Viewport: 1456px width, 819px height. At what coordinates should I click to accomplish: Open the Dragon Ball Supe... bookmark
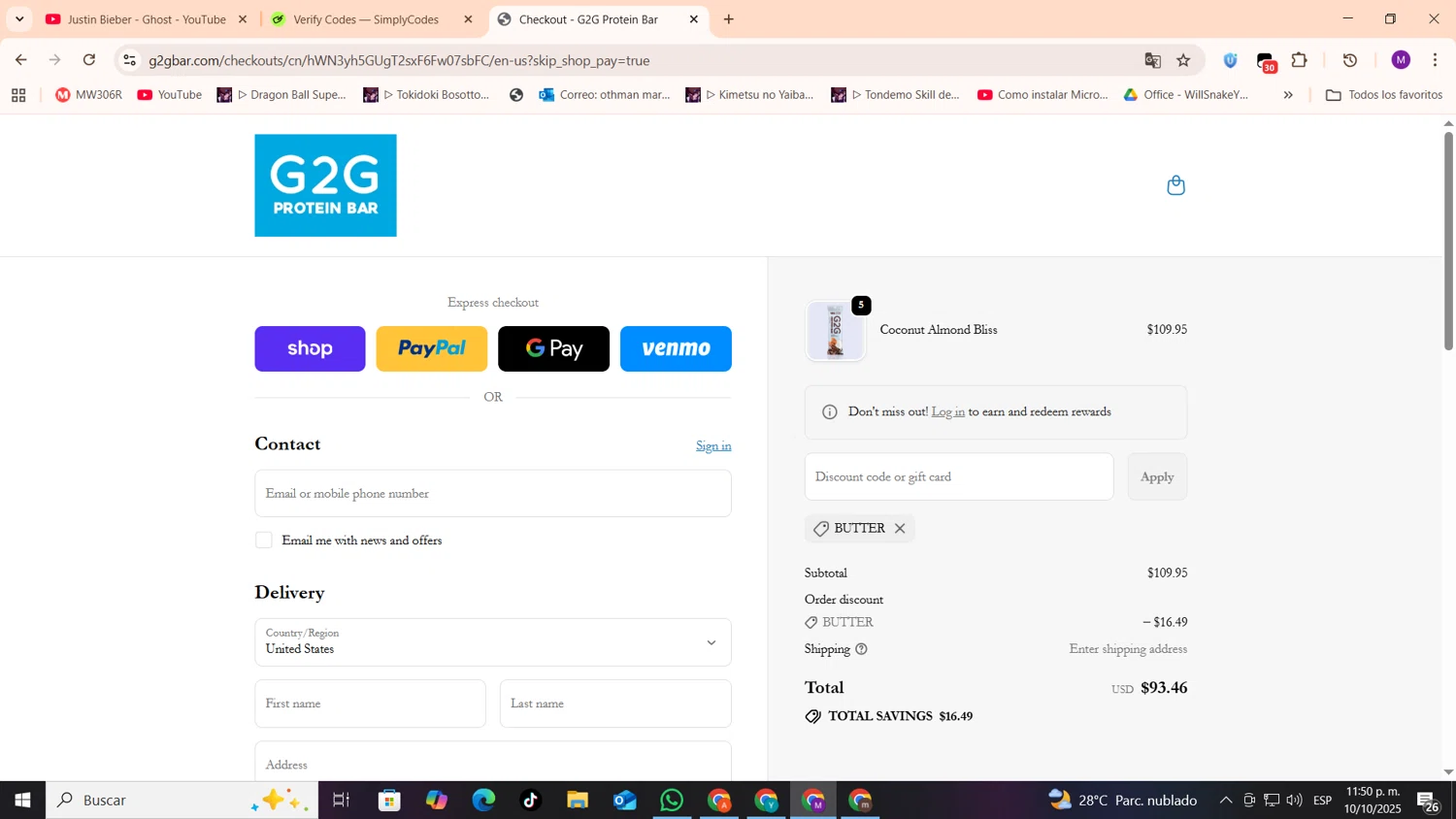281,95
